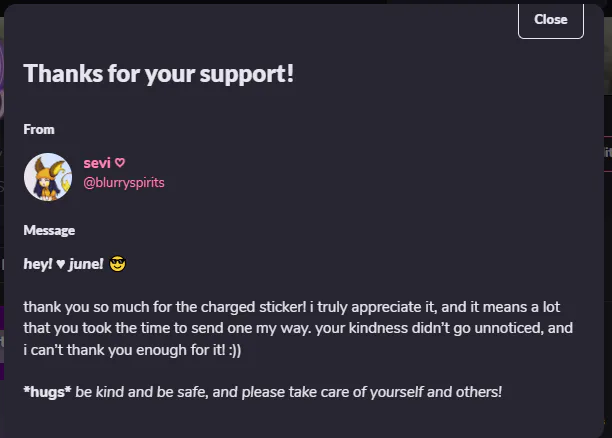Click the Thanks for your support heading
The image size is (612, 438).
click(158, 73)
